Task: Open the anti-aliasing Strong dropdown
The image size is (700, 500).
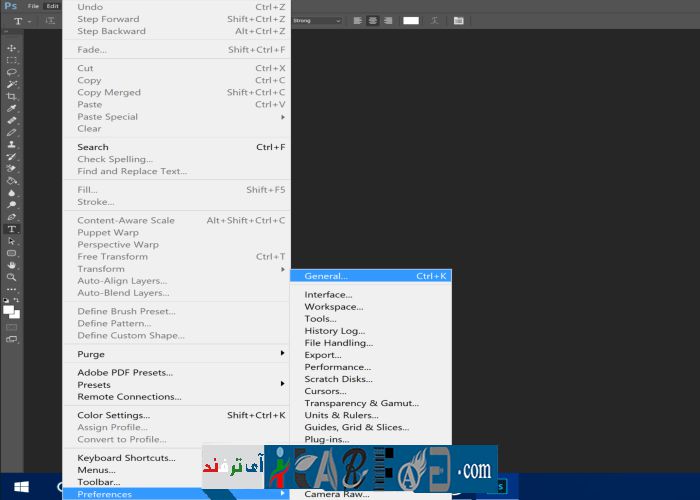Action: coord(315,20)
